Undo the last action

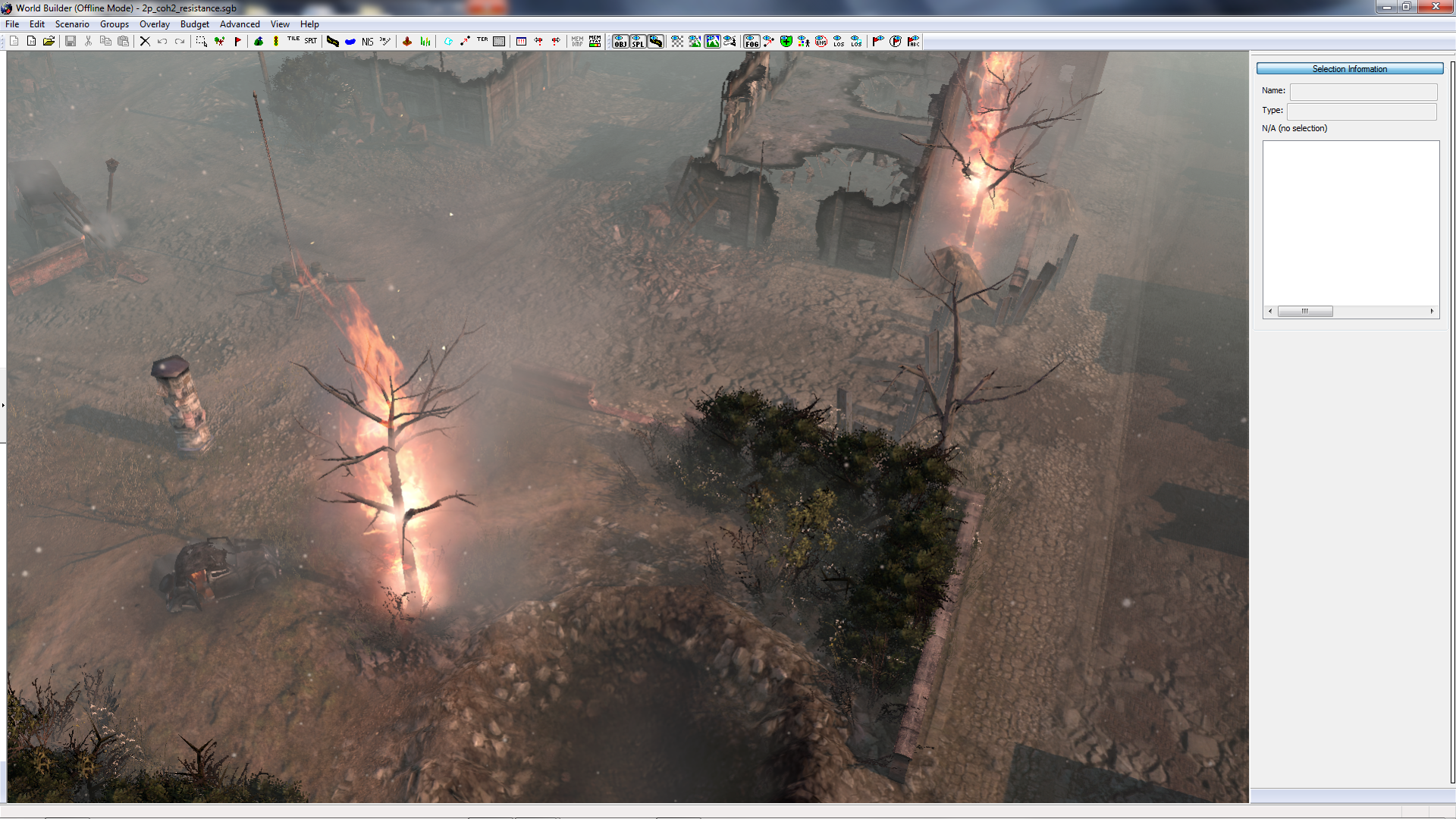coord(162,41)
